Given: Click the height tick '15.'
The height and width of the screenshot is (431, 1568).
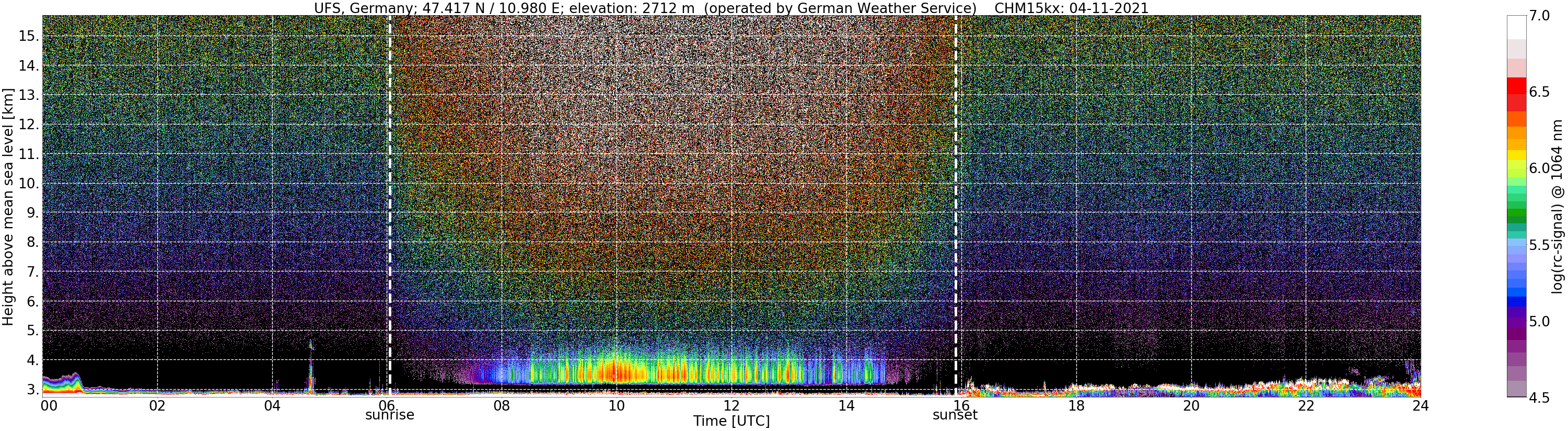Looking at the screenshot, I should coord(28,36).
